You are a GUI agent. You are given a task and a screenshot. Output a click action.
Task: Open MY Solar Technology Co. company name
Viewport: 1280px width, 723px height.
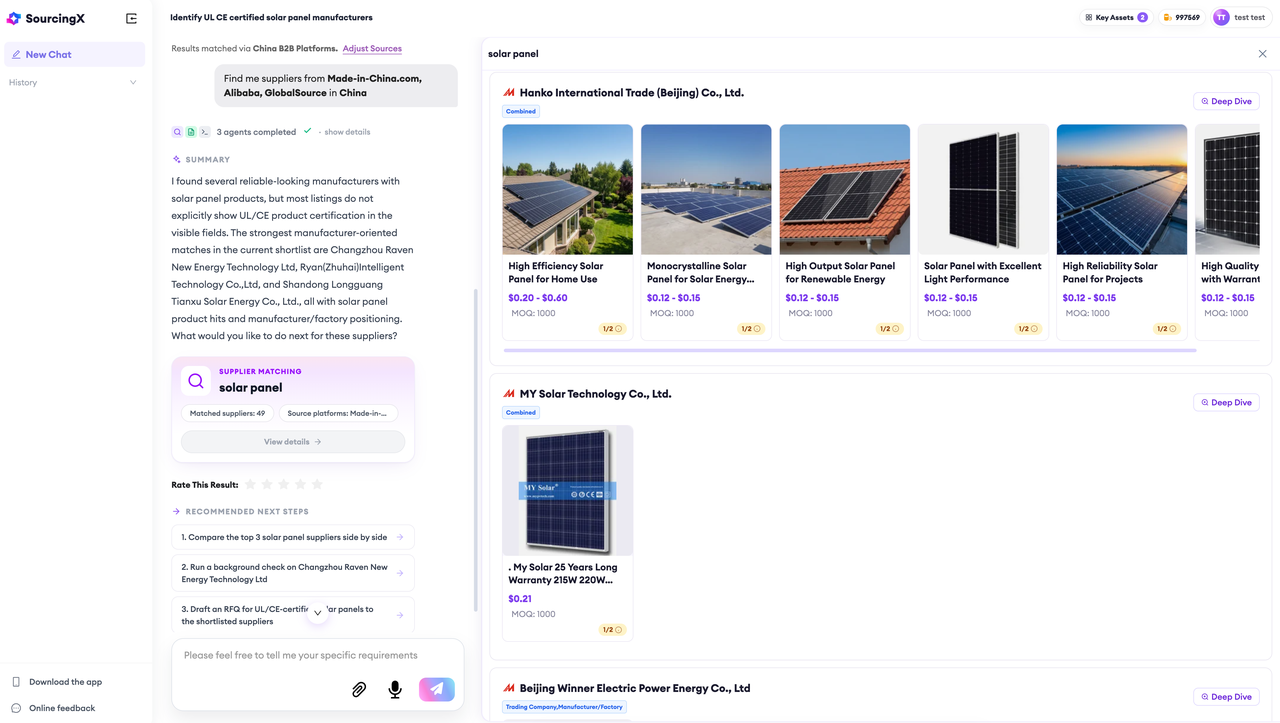[x=595, y=394]
